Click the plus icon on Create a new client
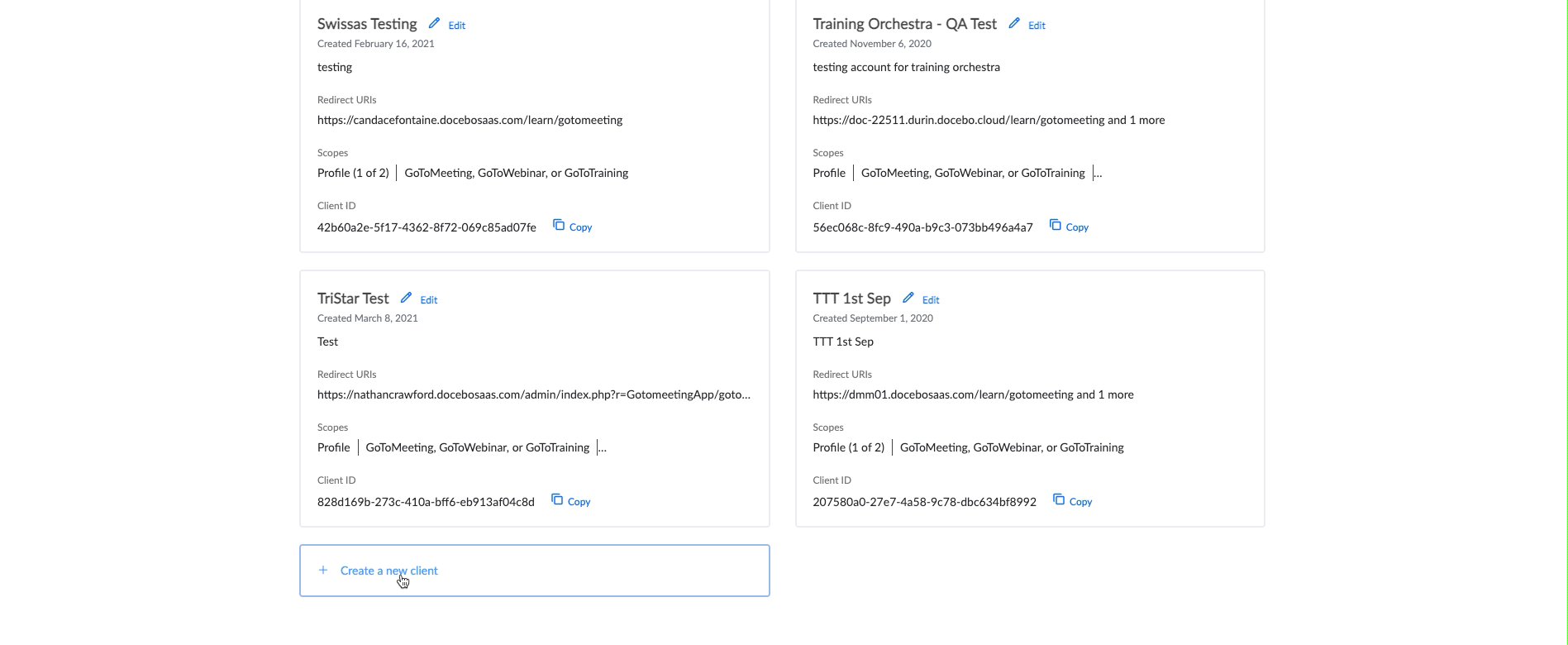Viewport: 1568px width, 645px height. pyautogui.click(x=323, y=570)
